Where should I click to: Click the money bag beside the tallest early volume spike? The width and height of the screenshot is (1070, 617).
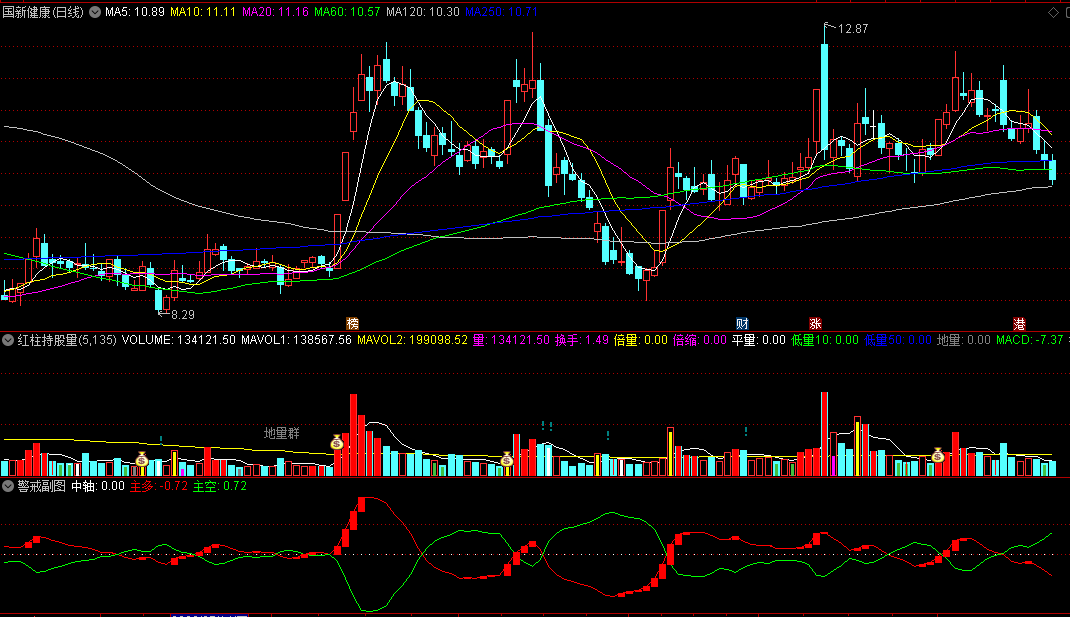tap(337, 442)
